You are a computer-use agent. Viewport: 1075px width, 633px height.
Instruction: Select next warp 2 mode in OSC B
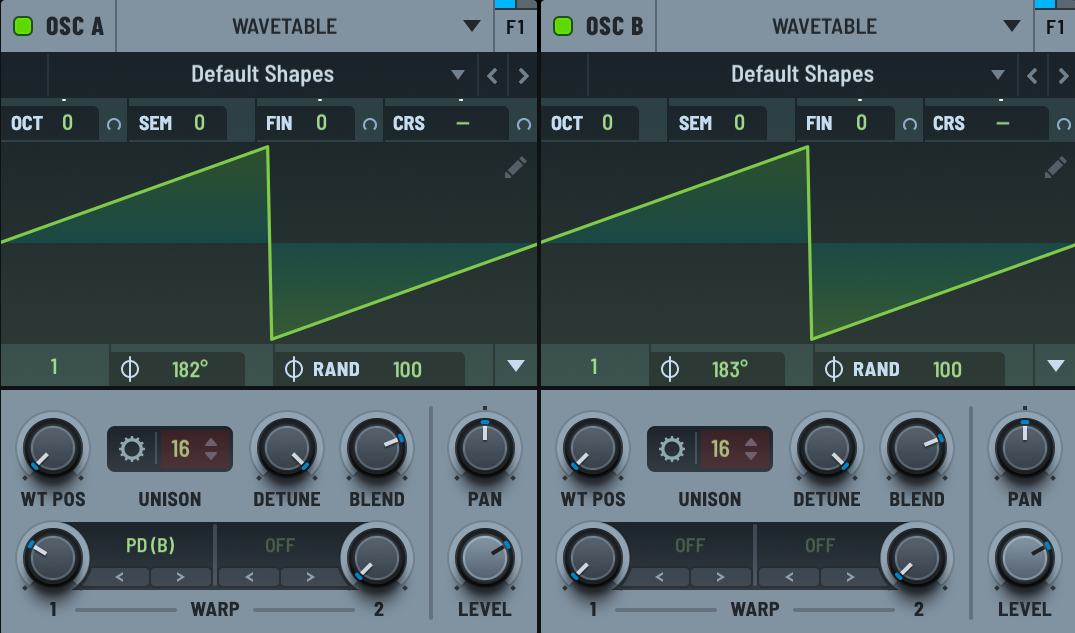(x=850, y=577)
